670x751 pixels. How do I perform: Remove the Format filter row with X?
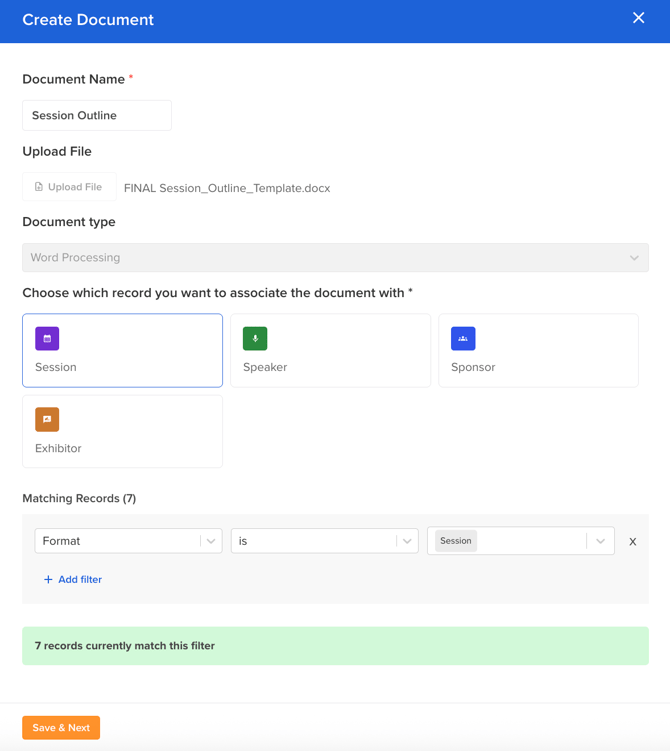tap(632, 542)
